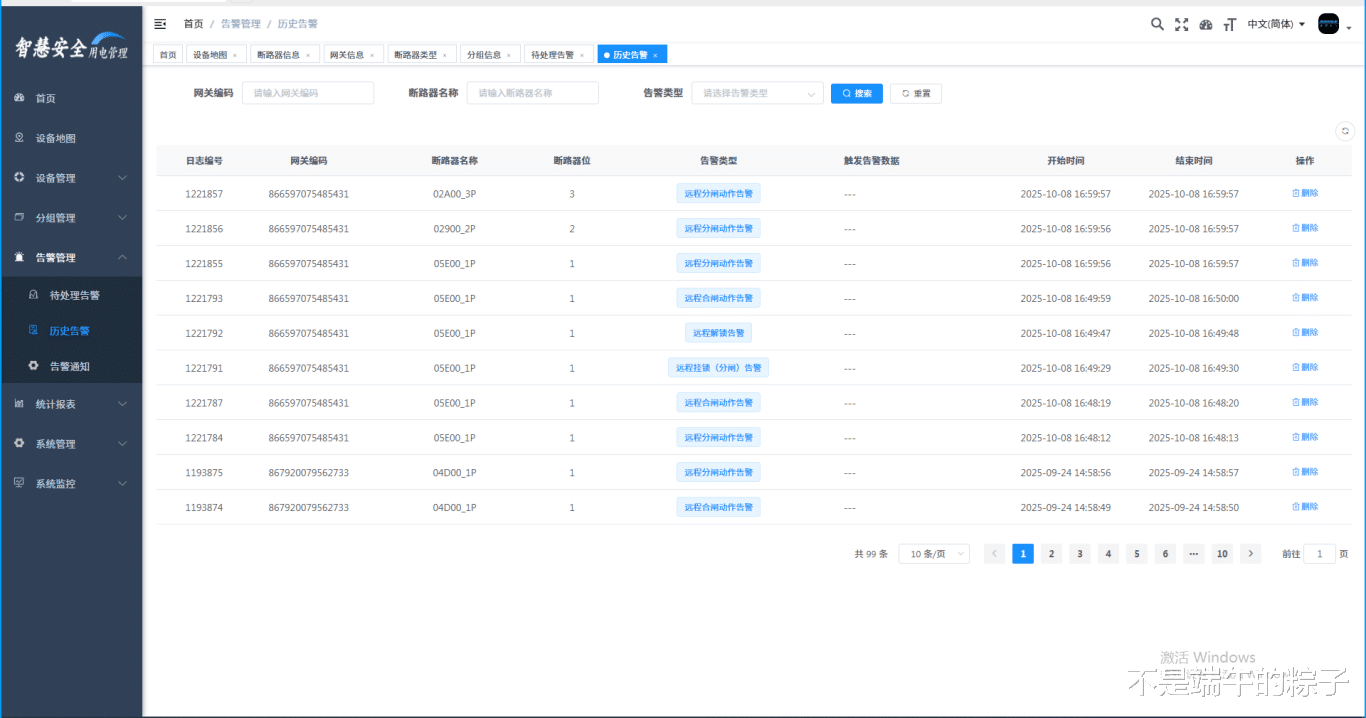Image resolution: width=1366 pixels, height=718 pixels.
Task: Click the 系统管理 gear icon
Action: coord(19,443)
